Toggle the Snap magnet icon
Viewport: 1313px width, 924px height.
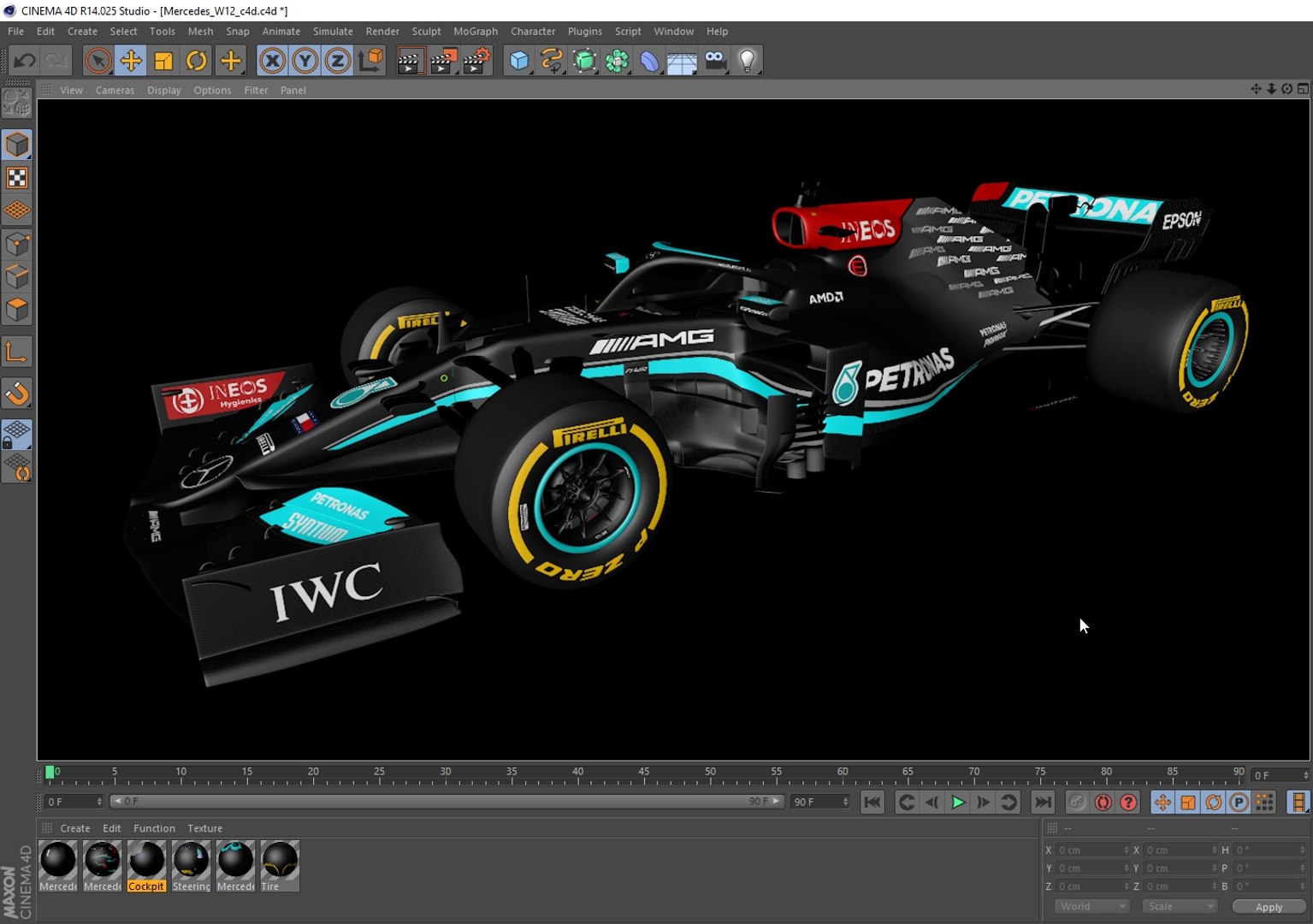pyautogui.click(x=17, y=394)
